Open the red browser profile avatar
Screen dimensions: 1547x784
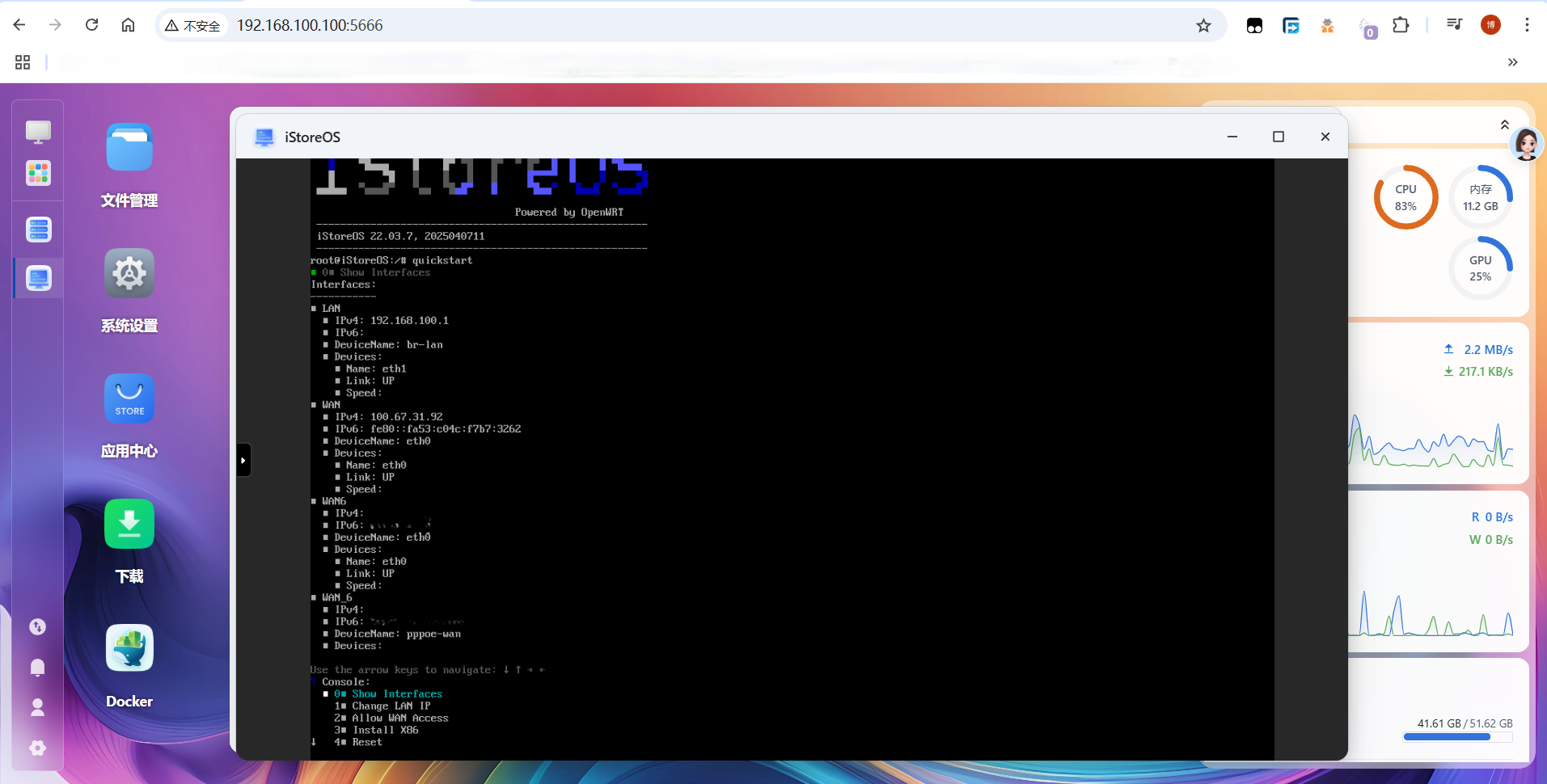click(1490, 25)
